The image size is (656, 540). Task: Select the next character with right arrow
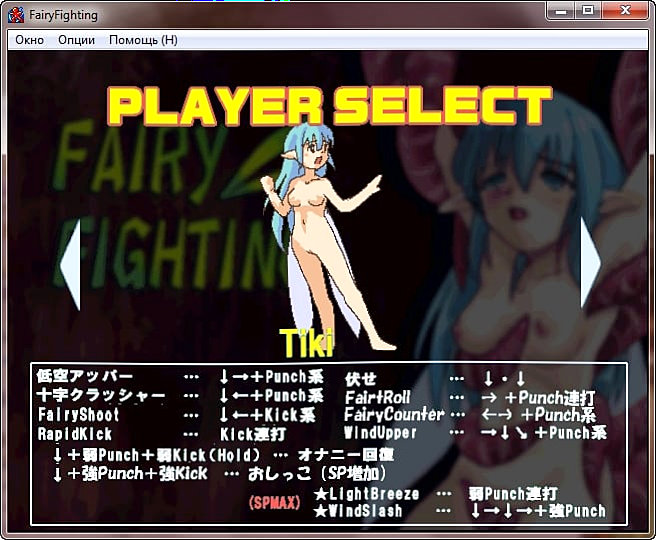(x=590, y=263)
